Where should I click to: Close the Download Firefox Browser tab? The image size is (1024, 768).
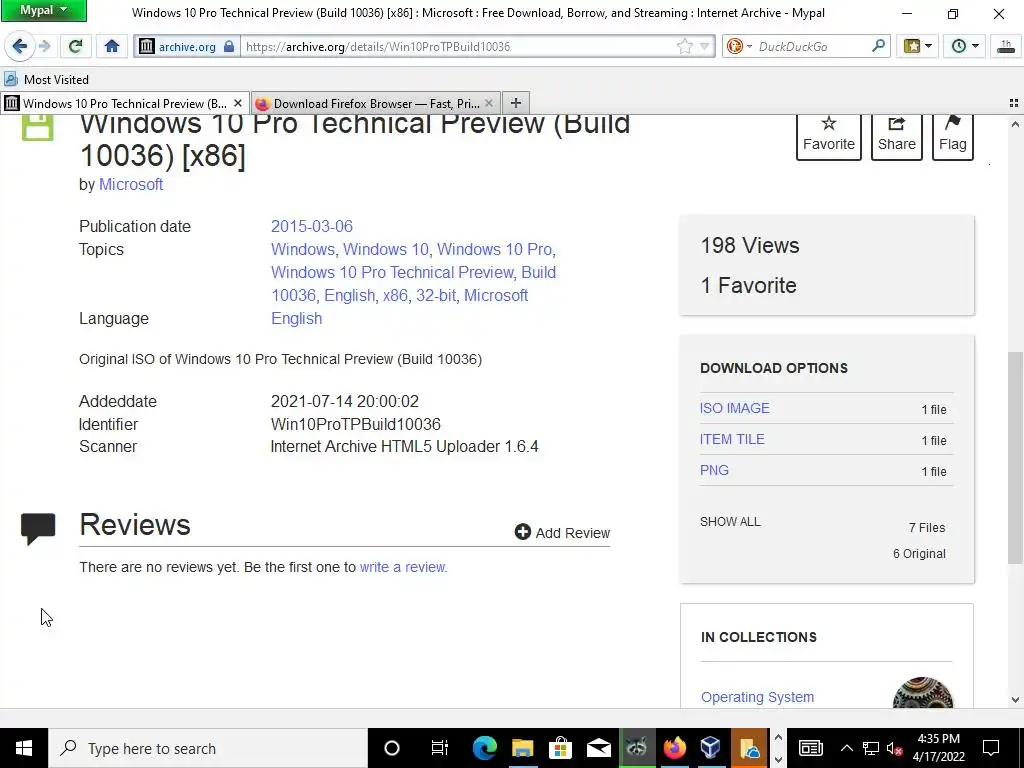(x=488, y=103)
